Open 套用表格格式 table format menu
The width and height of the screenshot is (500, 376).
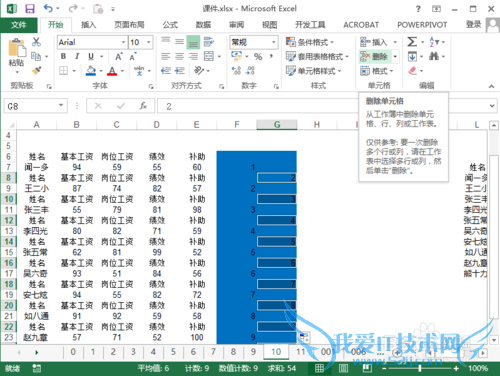[x=317, y=57]
